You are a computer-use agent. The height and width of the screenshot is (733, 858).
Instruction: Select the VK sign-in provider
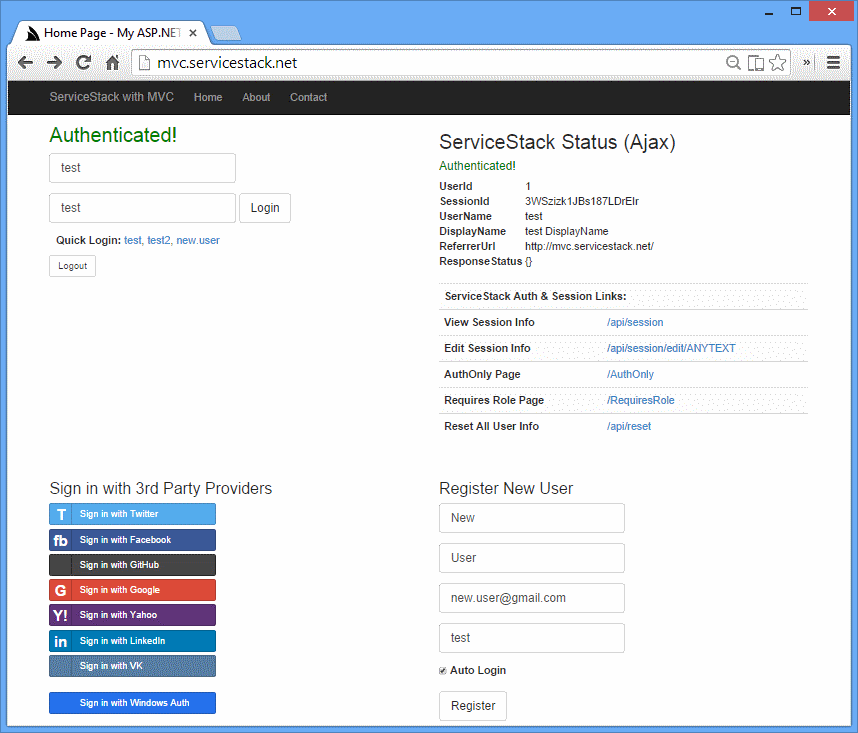pos(131,665)
